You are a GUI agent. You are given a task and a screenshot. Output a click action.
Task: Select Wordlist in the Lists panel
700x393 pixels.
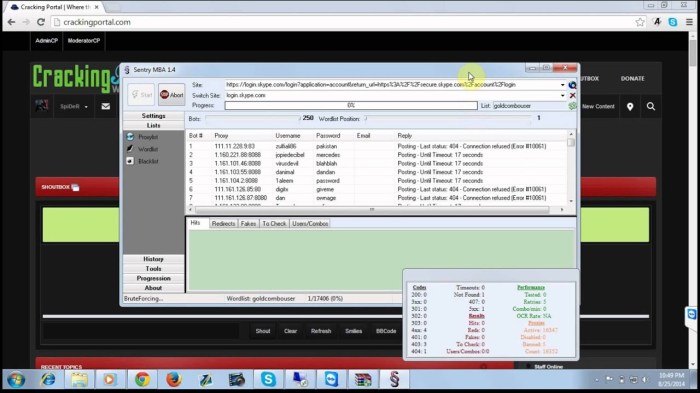point(142,149)
